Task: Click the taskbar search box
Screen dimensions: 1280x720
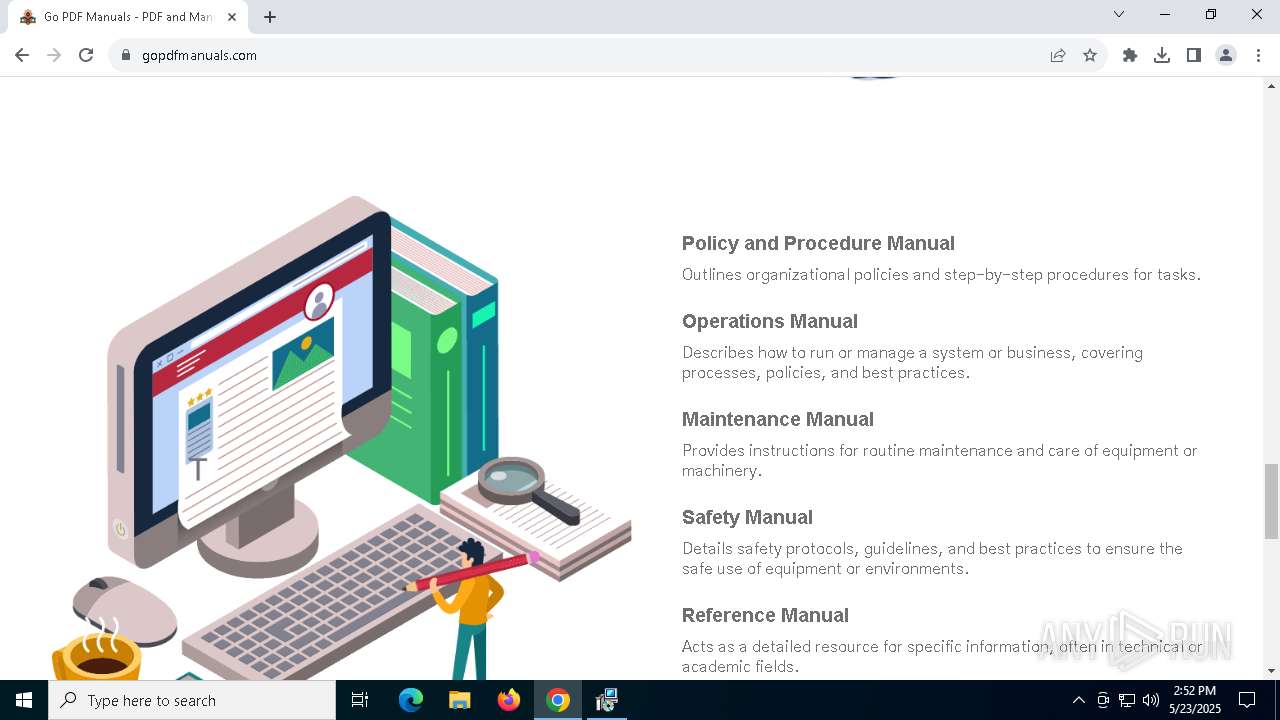Action: (192, 700)
